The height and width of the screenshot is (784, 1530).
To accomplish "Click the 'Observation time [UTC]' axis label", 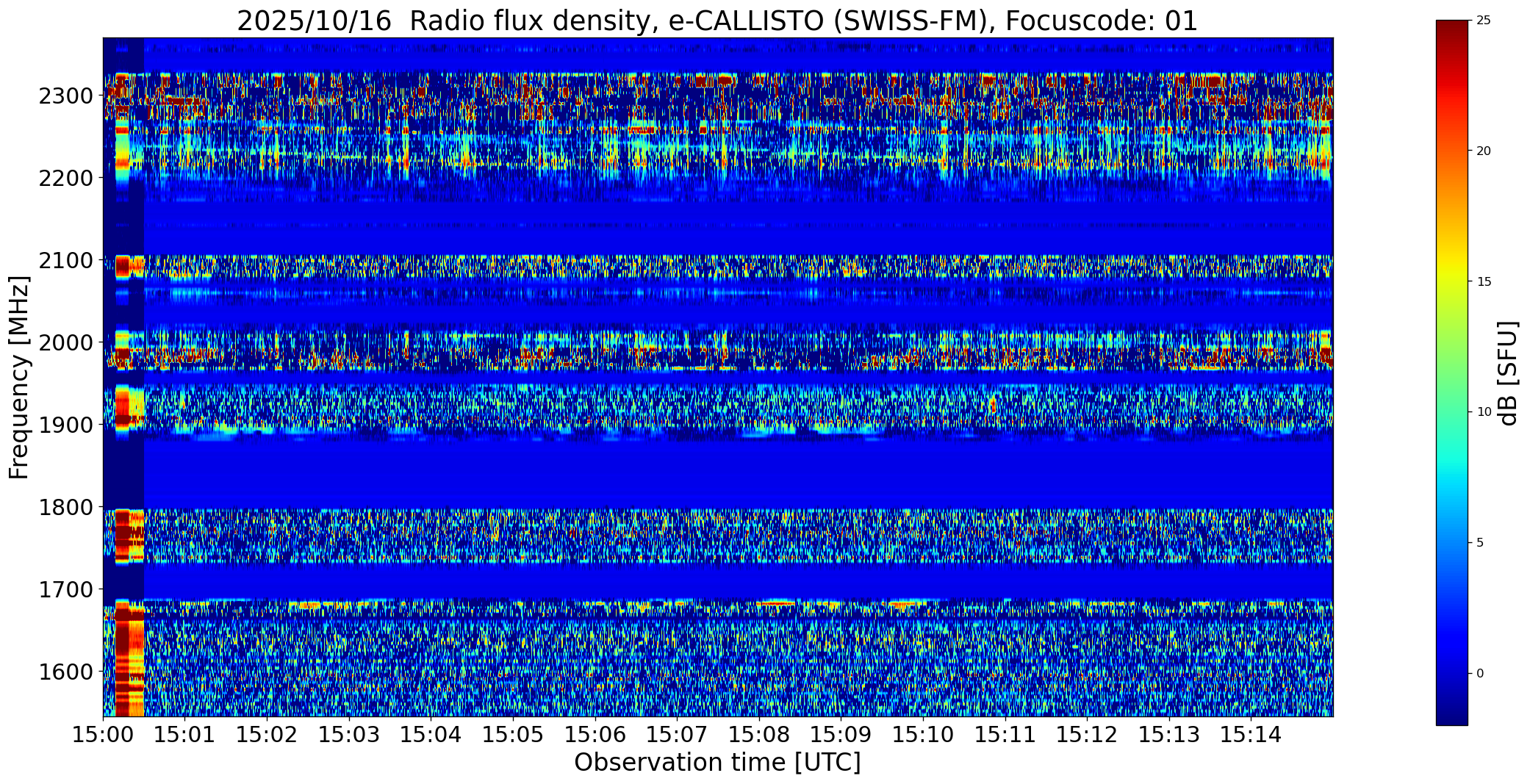I will click(717, 763).
